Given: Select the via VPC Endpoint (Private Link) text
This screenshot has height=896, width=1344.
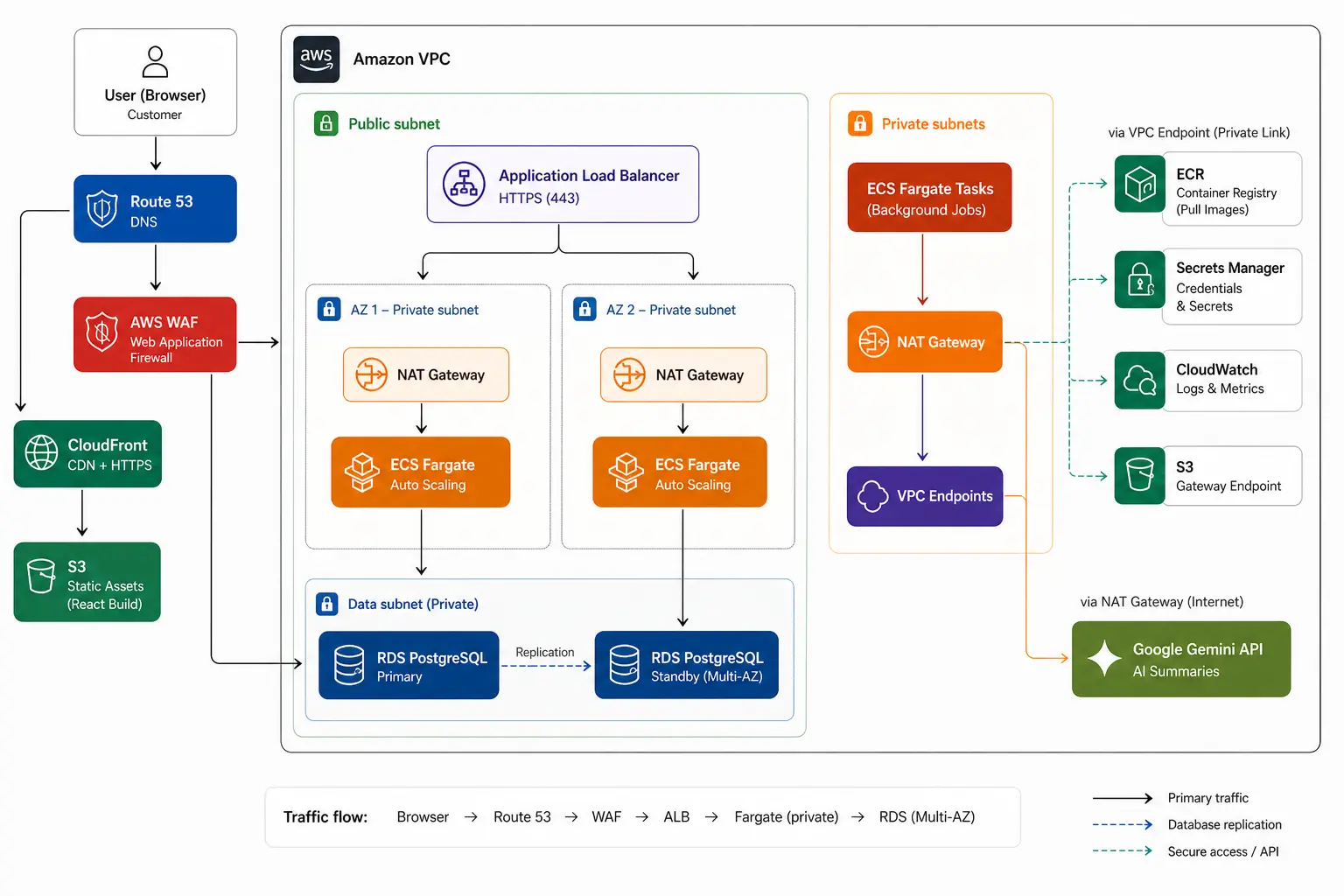Looking at the screenshot, I should tap(1199, 133).
